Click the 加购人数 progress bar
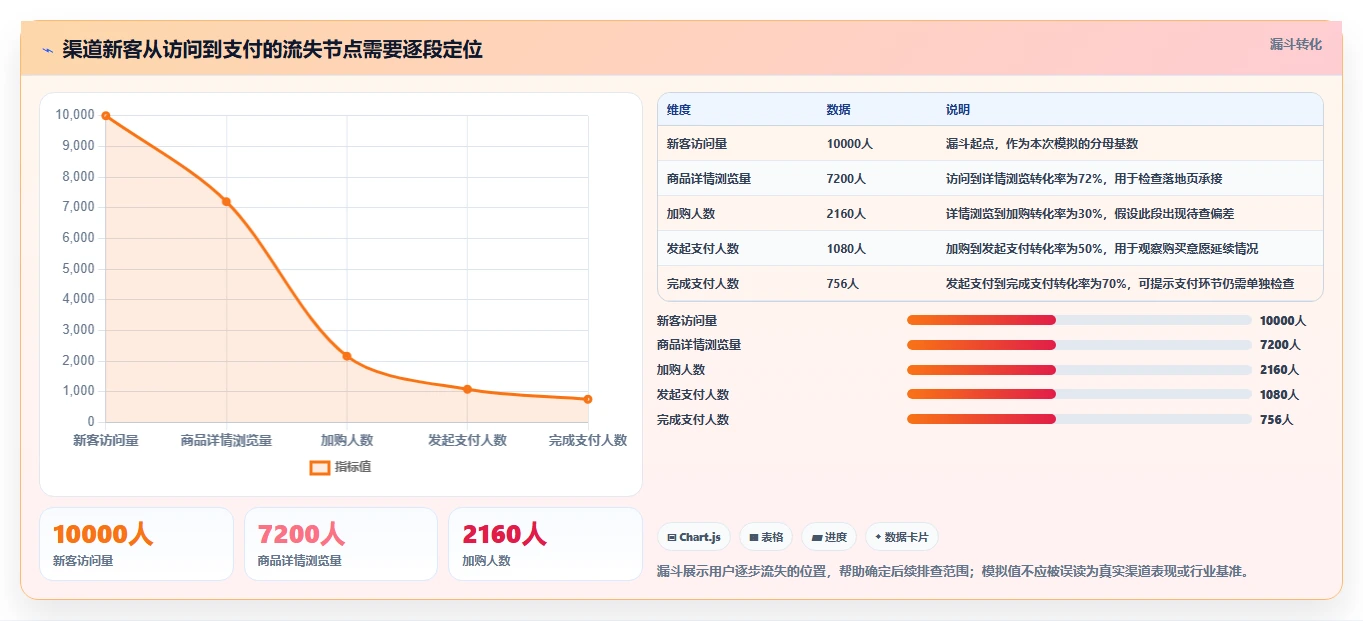The height and width of the screenshot is (621, 1363). 1079,370
